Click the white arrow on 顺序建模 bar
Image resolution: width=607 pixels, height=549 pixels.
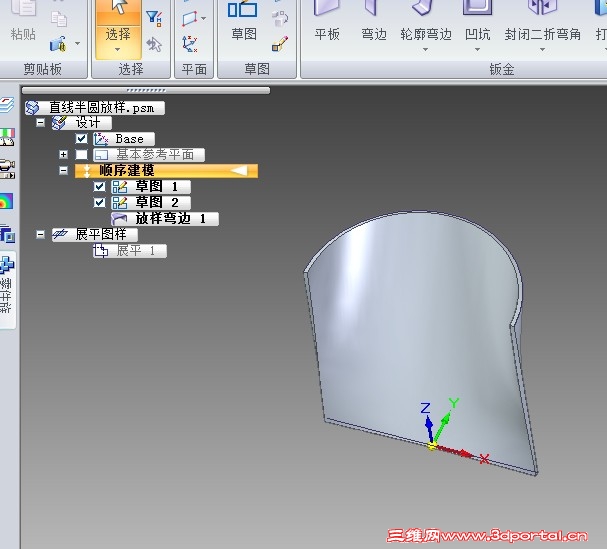click(x=239, y=171)
